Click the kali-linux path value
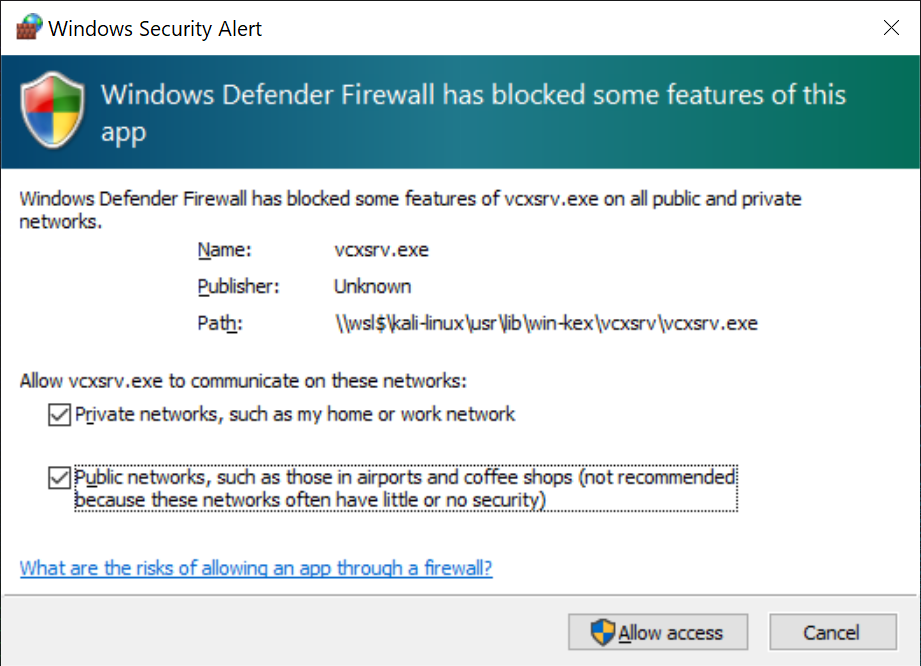Screen dimensions: 921x666 (545, 323)
